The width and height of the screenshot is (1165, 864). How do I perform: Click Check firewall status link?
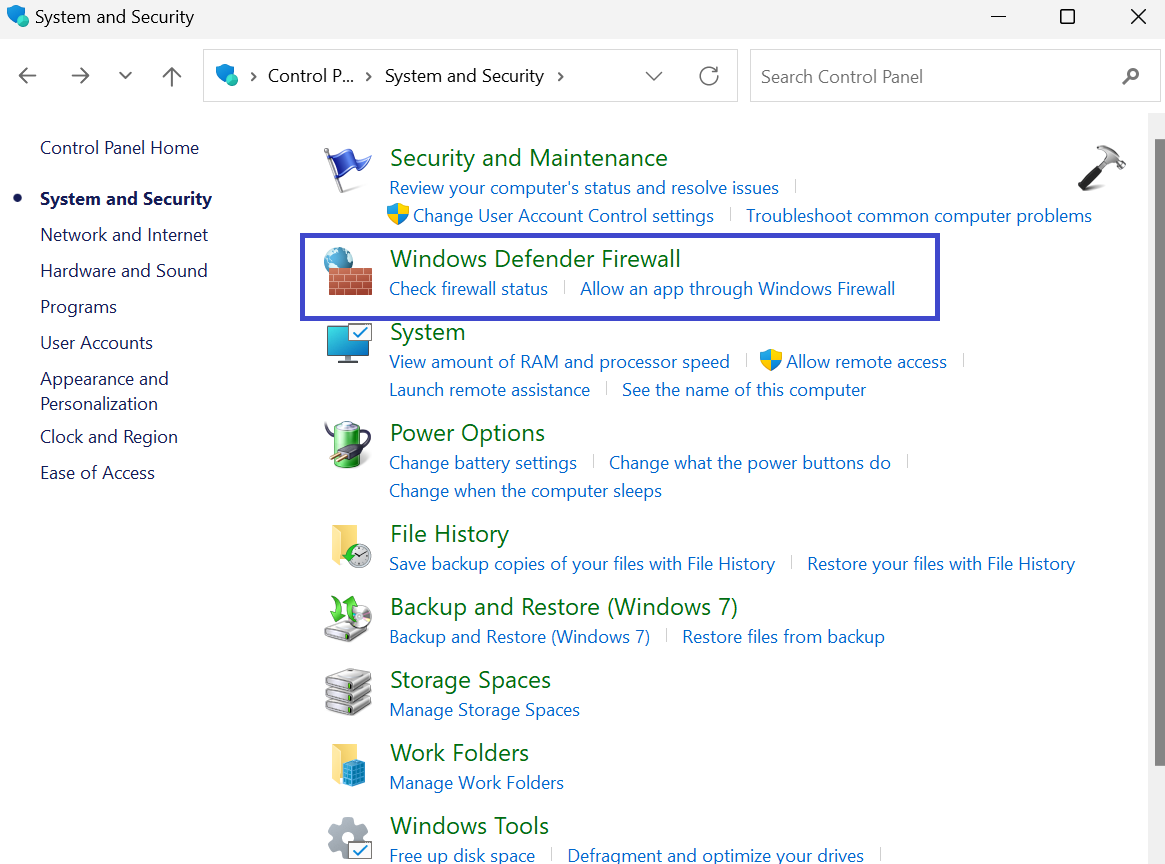468,289
